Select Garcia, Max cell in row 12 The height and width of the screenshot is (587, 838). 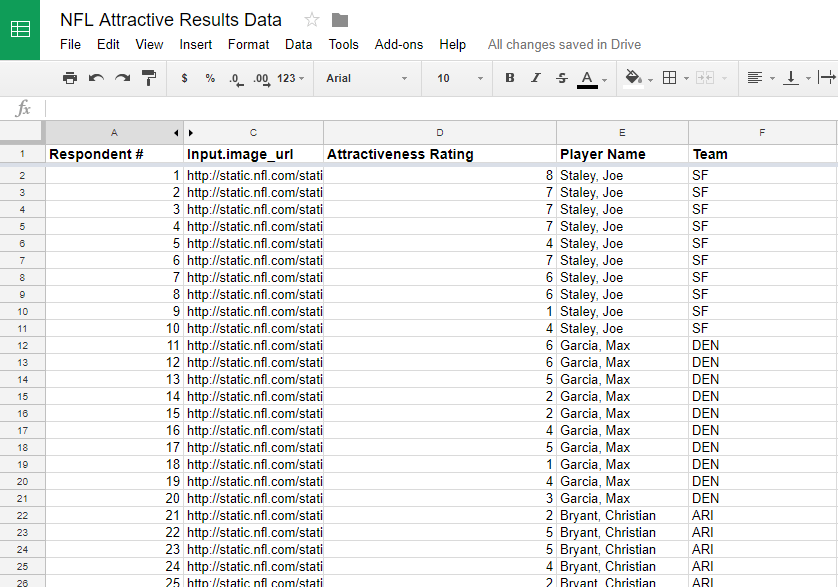point(622,345)
